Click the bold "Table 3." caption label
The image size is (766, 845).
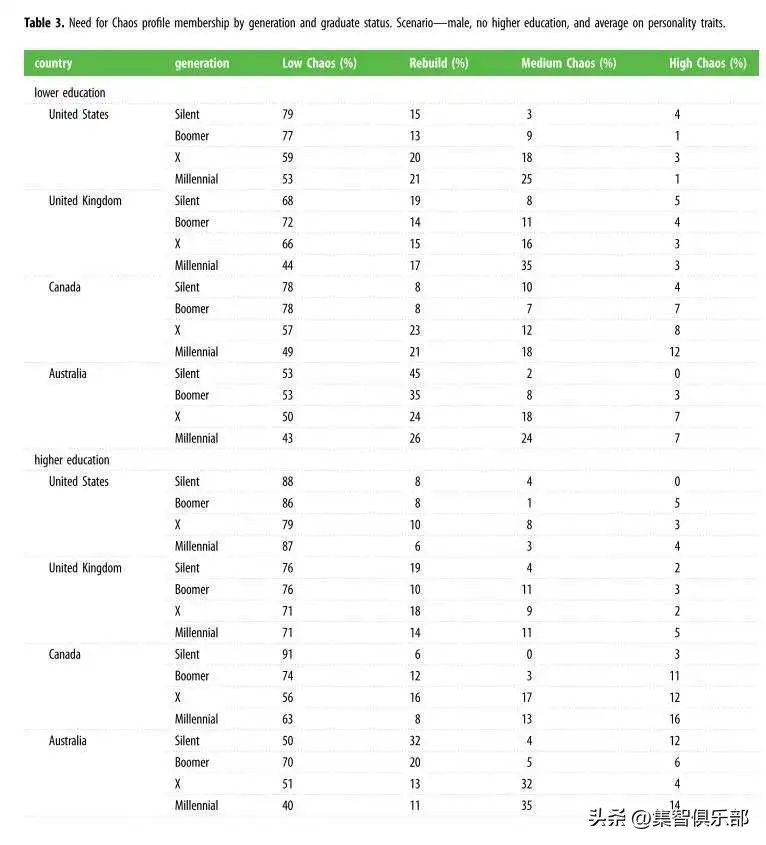(x=43, y=22)
